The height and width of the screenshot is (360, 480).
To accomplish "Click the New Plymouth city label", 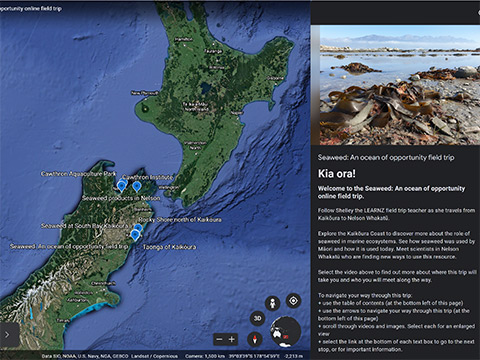I will pyautogui.click(x=145, y=93).
